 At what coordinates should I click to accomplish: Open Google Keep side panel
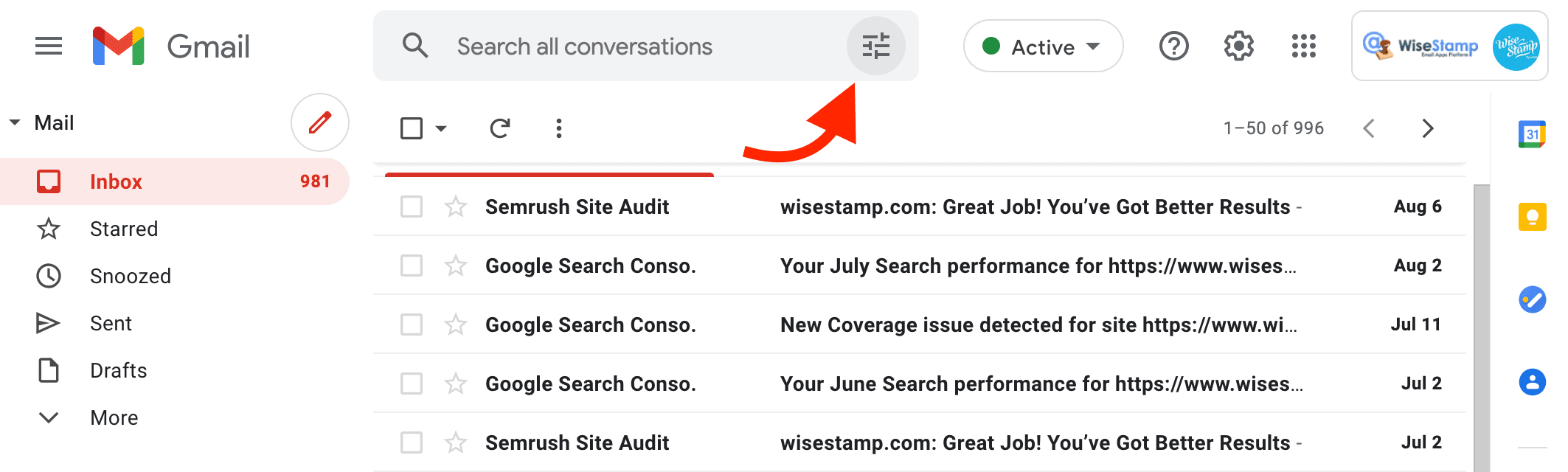[1532, 217]
